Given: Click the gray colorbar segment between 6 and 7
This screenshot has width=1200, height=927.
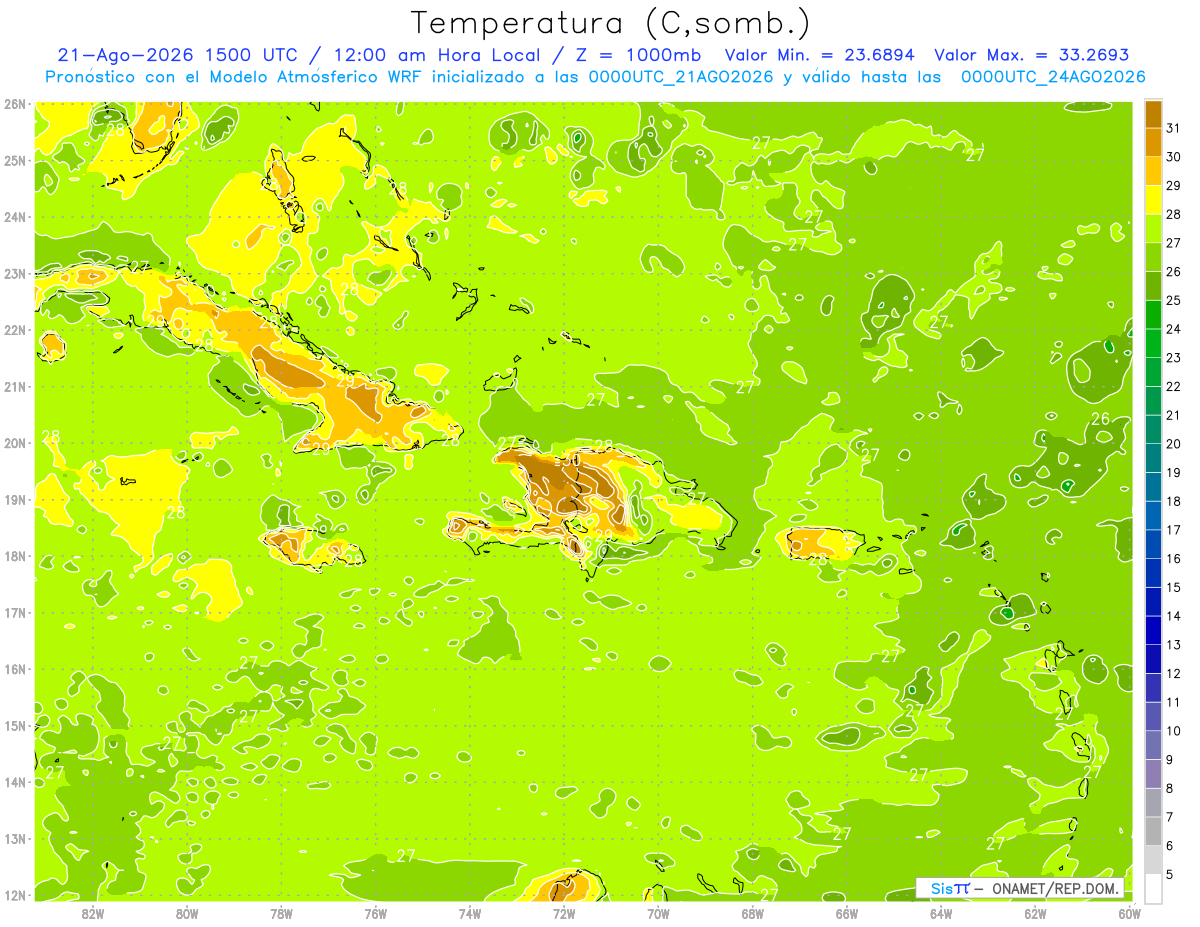Looking at the screenshot, I should tap(1153, 831).
